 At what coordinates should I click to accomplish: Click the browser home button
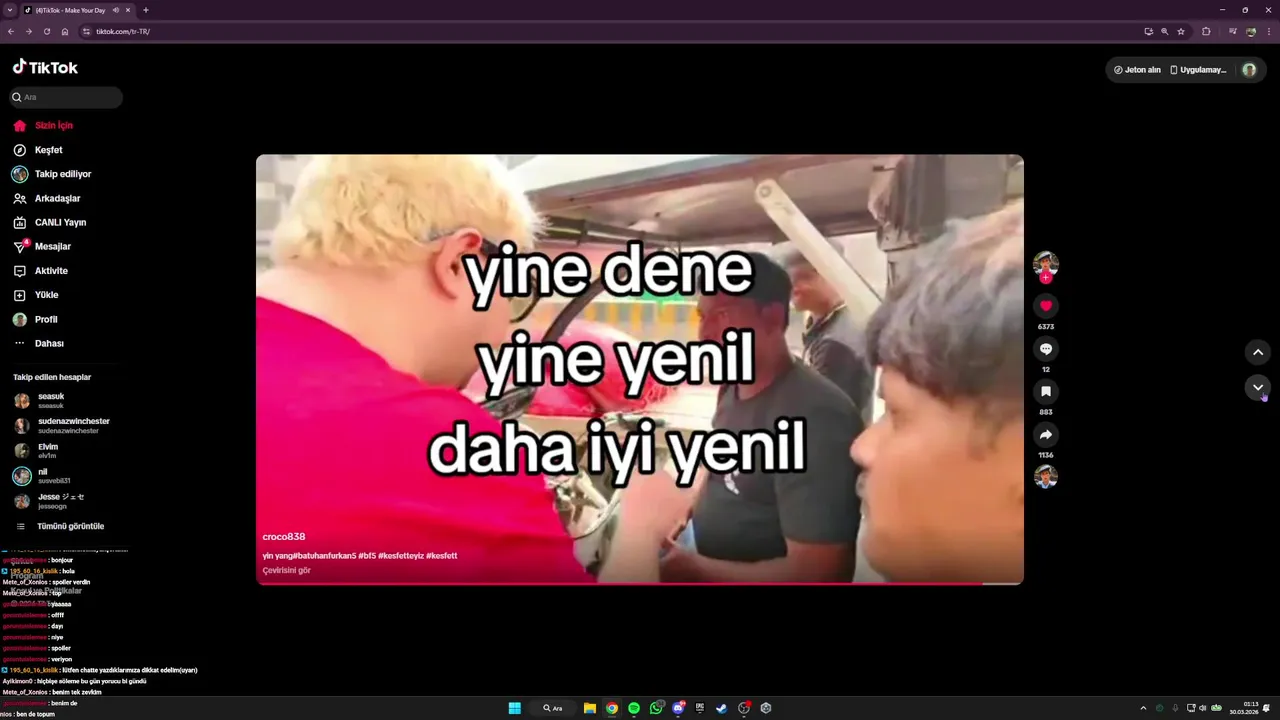pyautogui.click(x=65, y=31)
